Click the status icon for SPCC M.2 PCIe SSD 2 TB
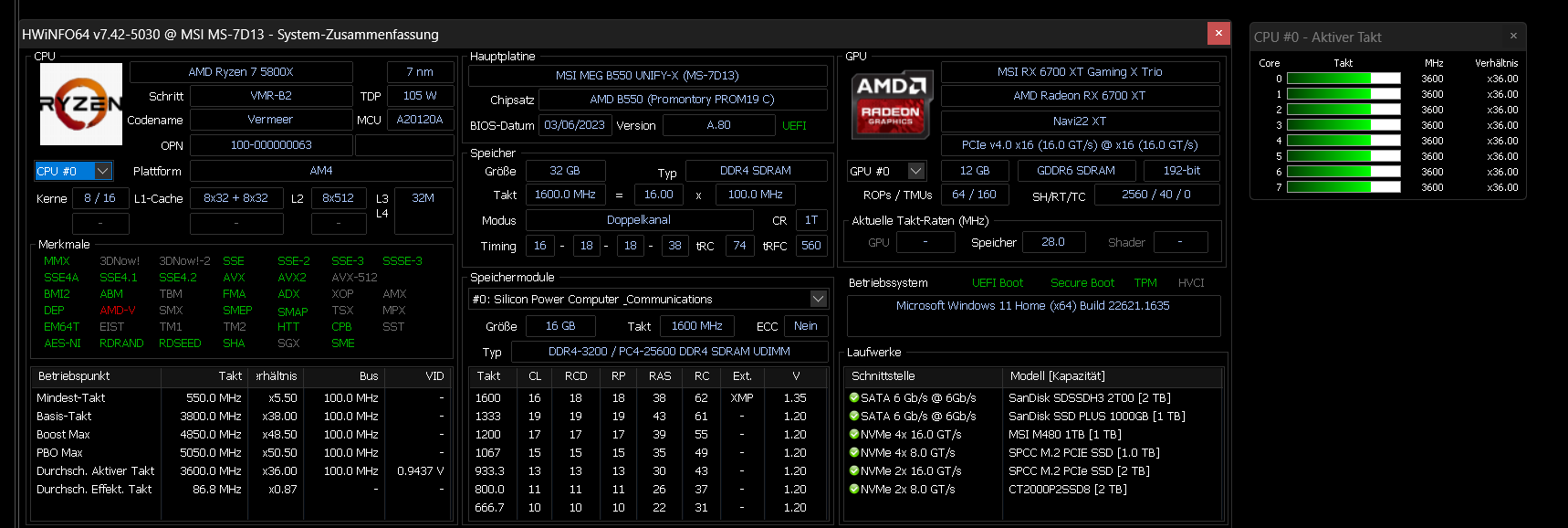The height and width of the screenshot is (528, 1568). click(854, 470)
